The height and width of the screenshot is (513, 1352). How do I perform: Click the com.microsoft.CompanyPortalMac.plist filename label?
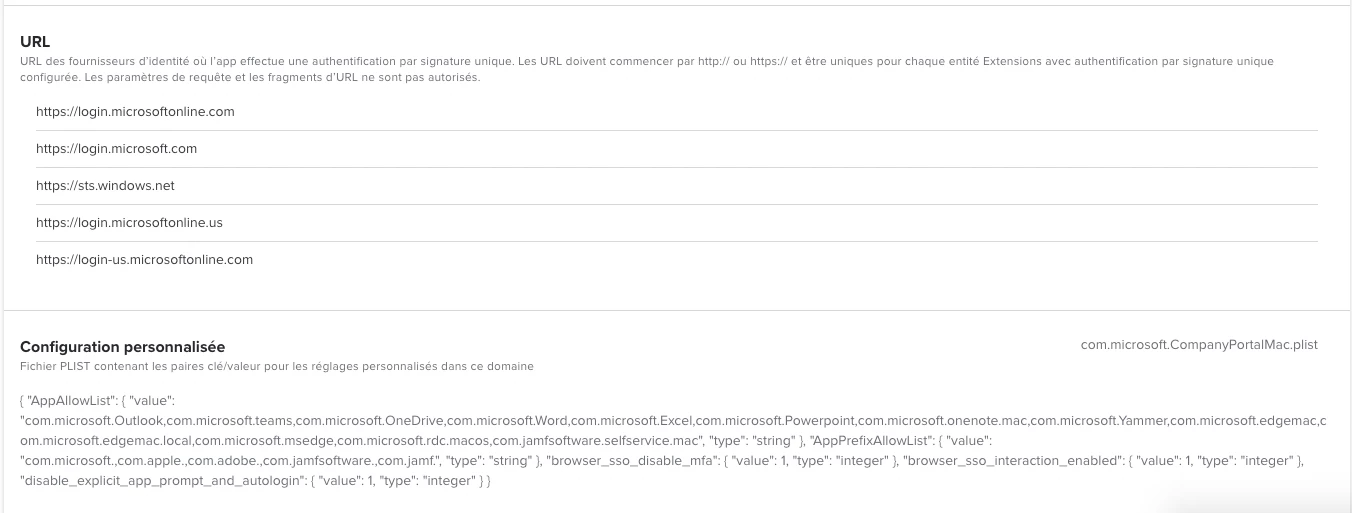[1199, 345]
